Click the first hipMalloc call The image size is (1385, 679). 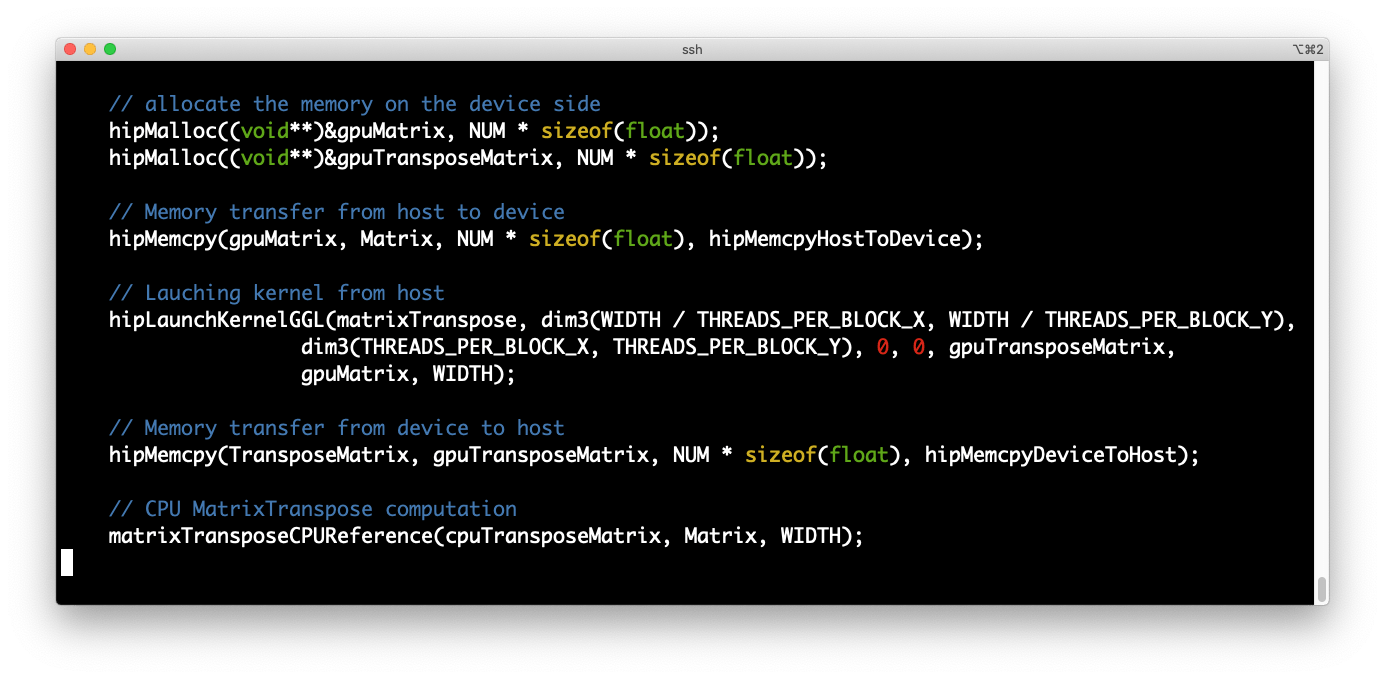[162, 131]
